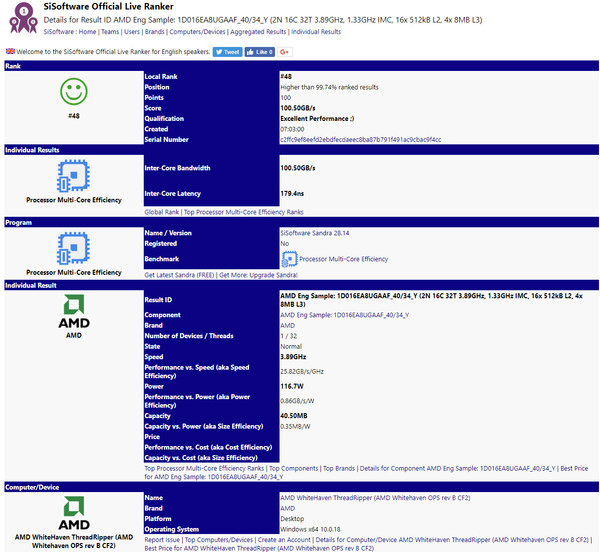Open Top Processor Multi-Core Efficiency Ranks under Individual Results
600x552 pixels.
pyautogui.click(x=244, y=212)
